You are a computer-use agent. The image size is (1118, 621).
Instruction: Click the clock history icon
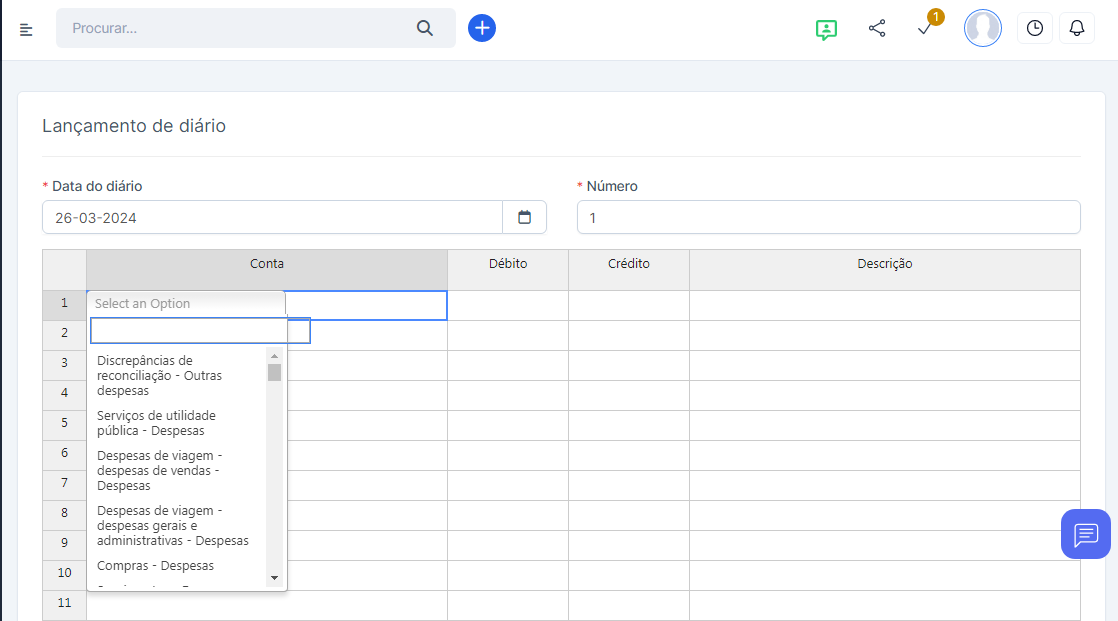click(x=1035, y=28)
